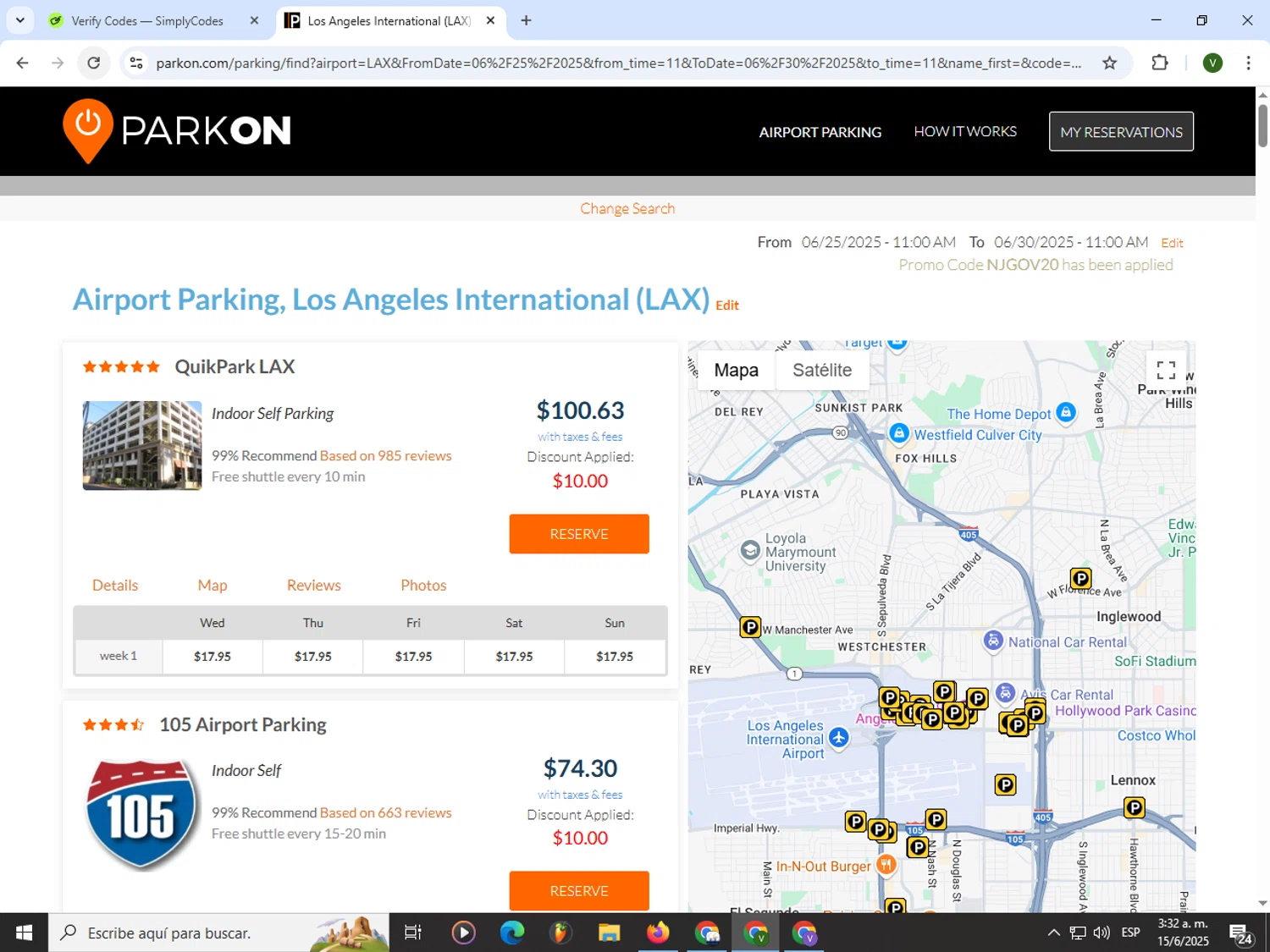Go forward in browser history

coord(58,63)
